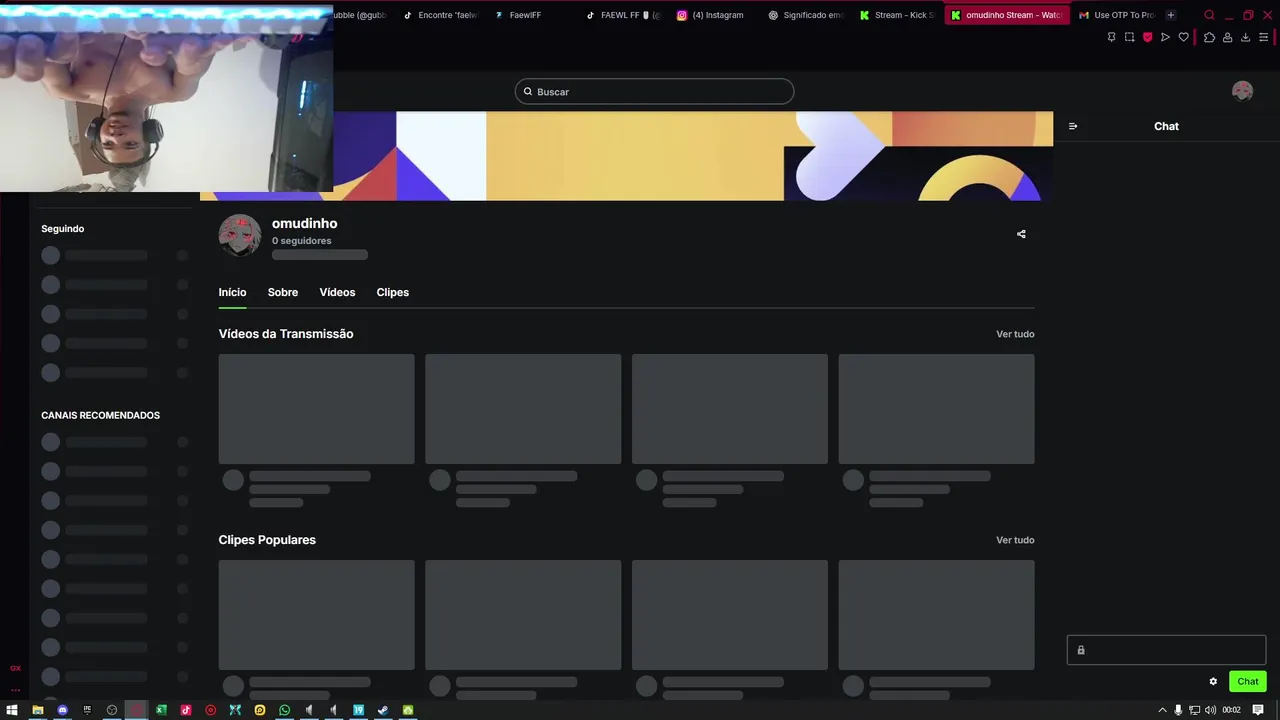Click the heart bookmark icon in toolbar
Screen dimensions: 1280x720
(1183, 37)
